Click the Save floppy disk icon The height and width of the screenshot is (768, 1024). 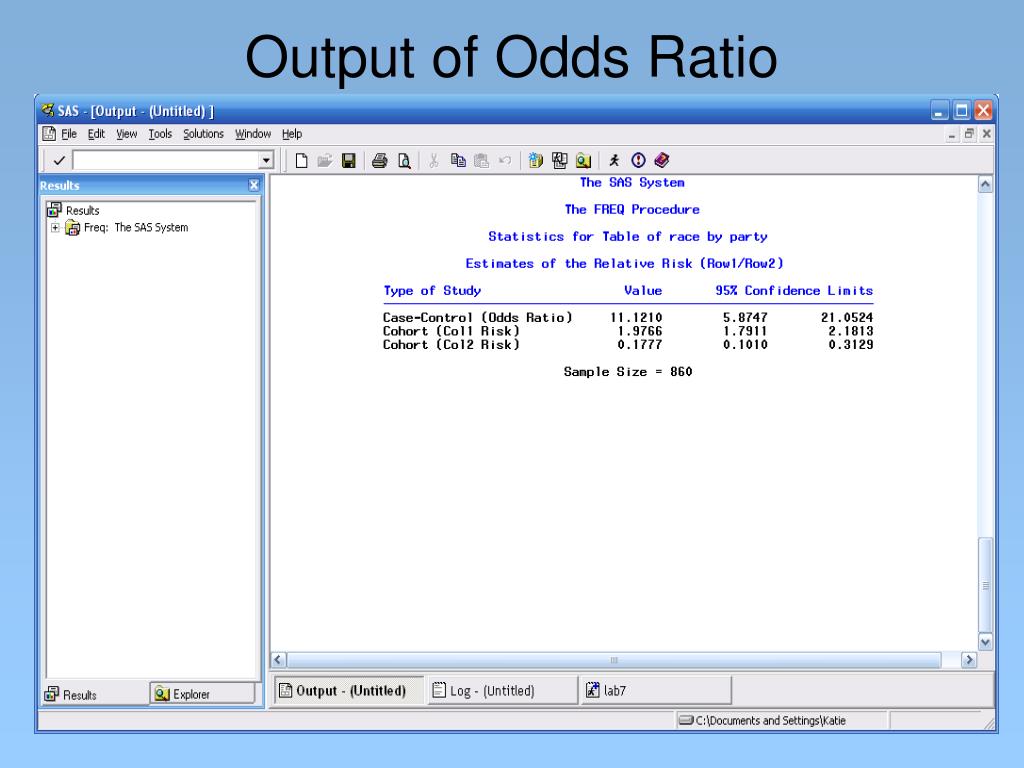pyautogui.click(x=349, y=161)
